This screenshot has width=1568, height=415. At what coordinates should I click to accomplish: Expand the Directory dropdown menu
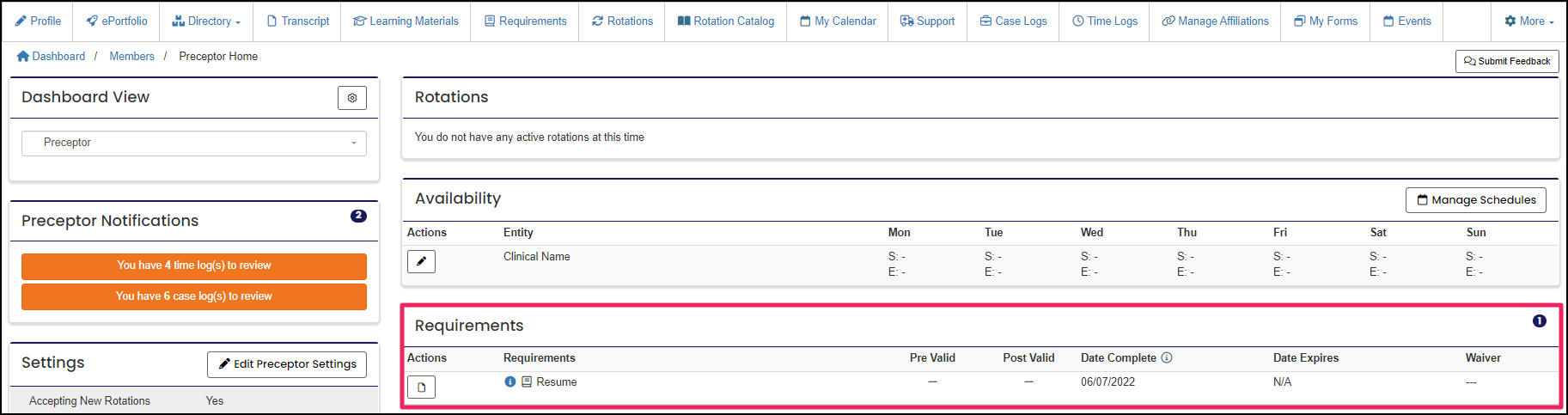[x=206, y=21]
